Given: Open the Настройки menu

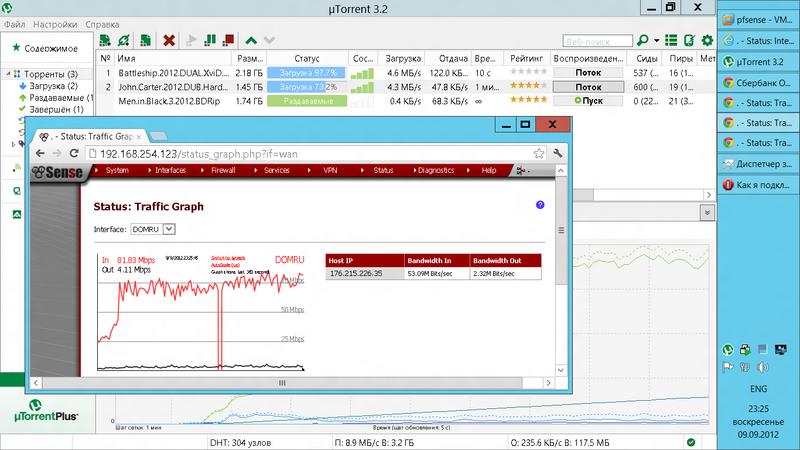Looking at the screenshot, I should (x=55, y=24).
